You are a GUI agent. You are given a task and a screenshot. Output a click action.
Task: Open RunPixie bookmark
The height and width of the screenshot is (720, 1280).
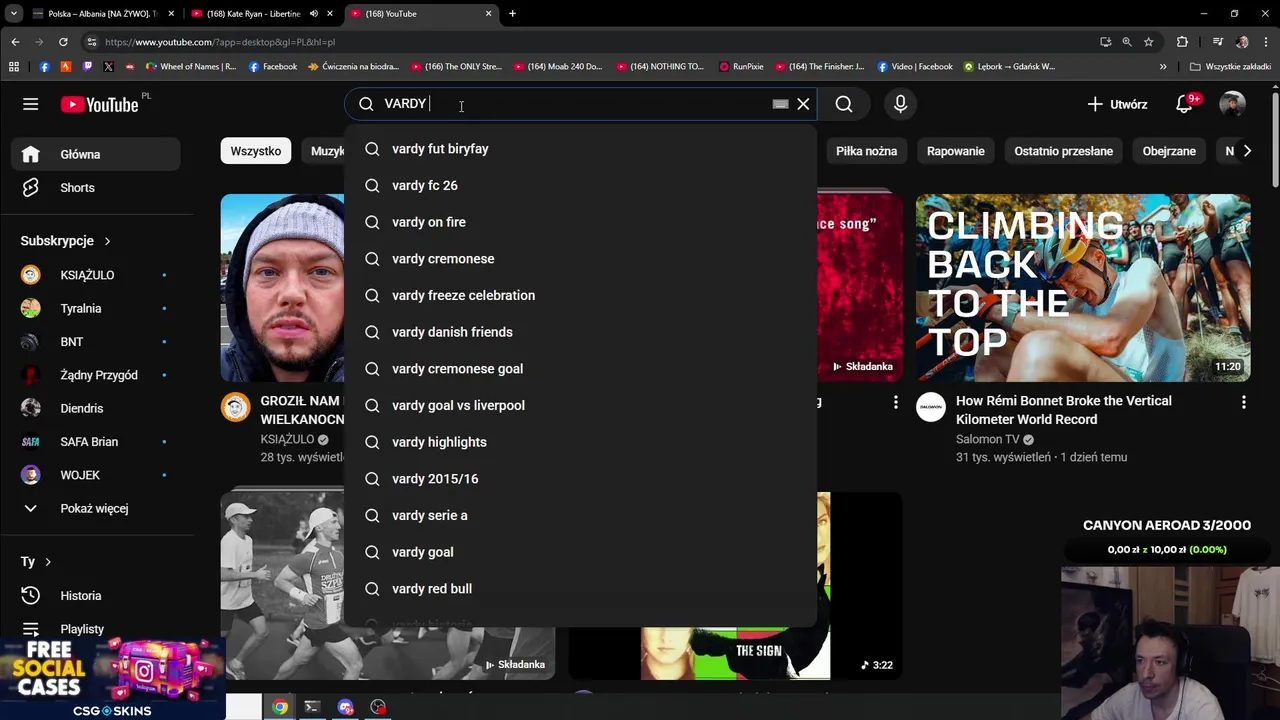pos(741,67)
